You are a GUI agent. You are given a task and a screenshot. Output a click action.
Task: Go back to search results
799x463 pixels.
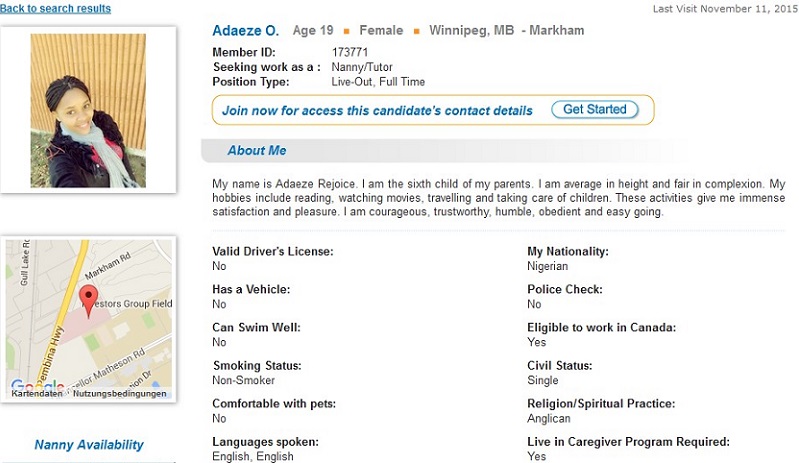click(55, 8)
